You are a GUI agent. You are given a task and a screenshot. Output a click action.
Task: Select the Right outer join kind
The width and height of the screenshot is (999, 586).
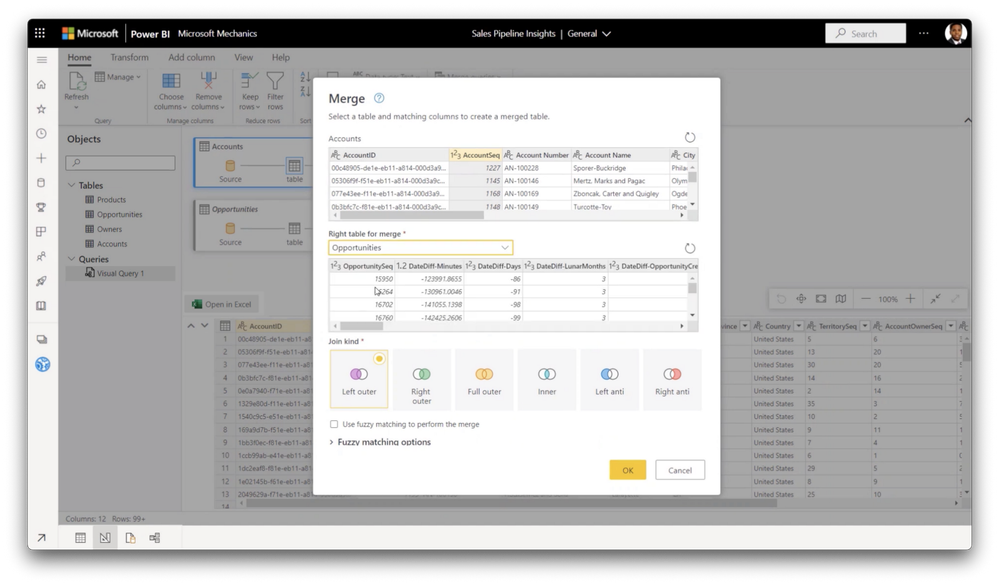click(x=421, y=379)
